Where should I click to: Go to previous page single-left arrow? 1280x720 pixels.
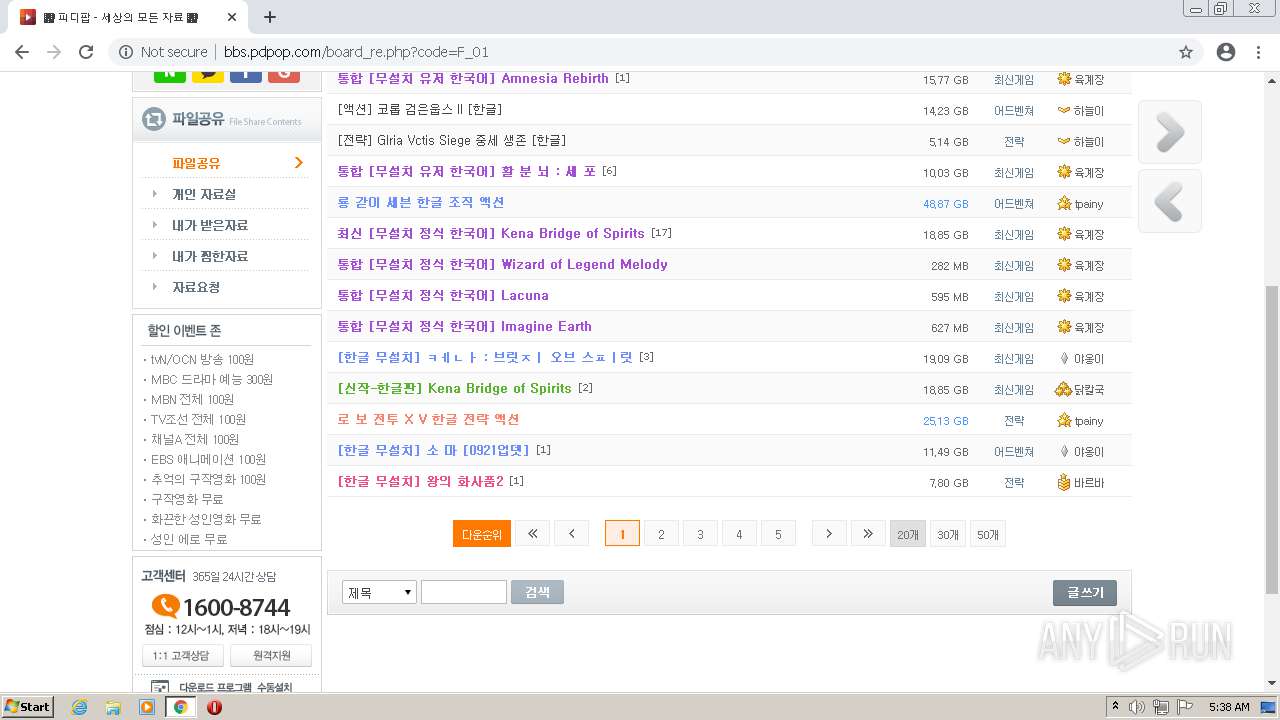point(571,534)
